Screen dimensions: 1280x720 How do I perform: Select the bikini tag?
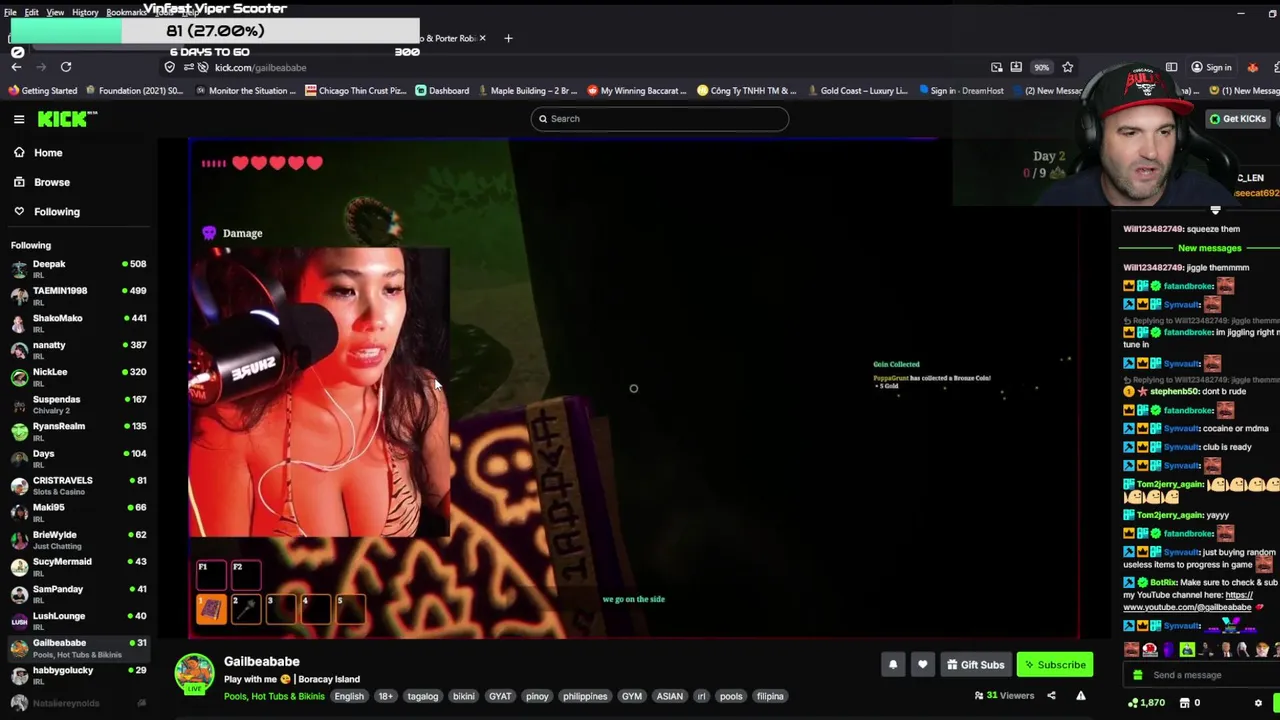(463, 696)
